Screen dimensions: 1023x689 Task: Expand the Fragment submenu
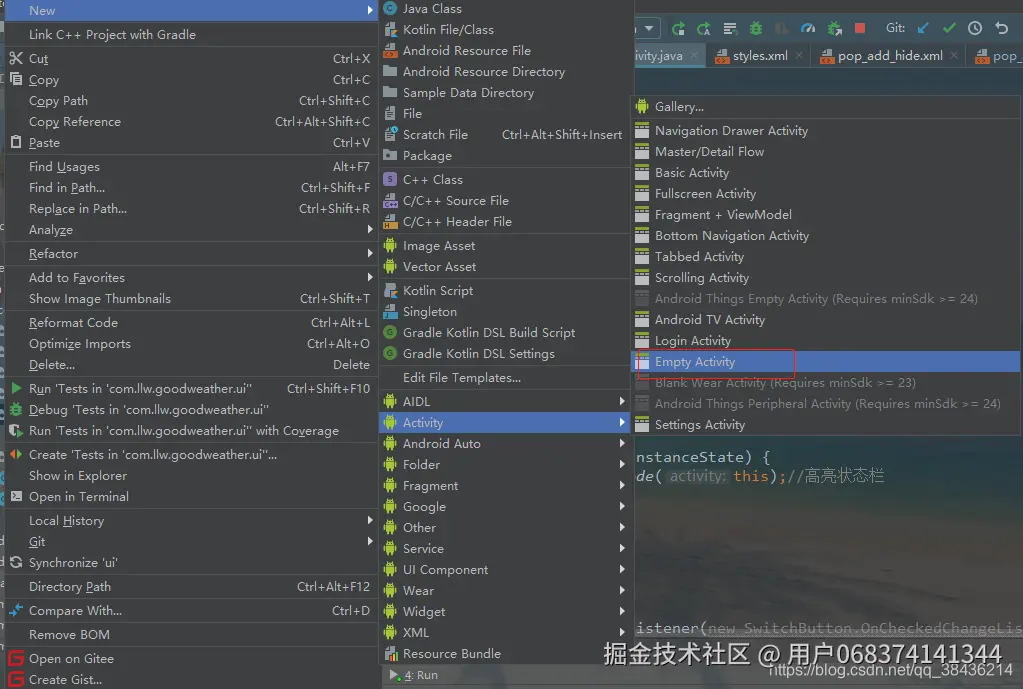pyautogui.click(x=504, y=486)
